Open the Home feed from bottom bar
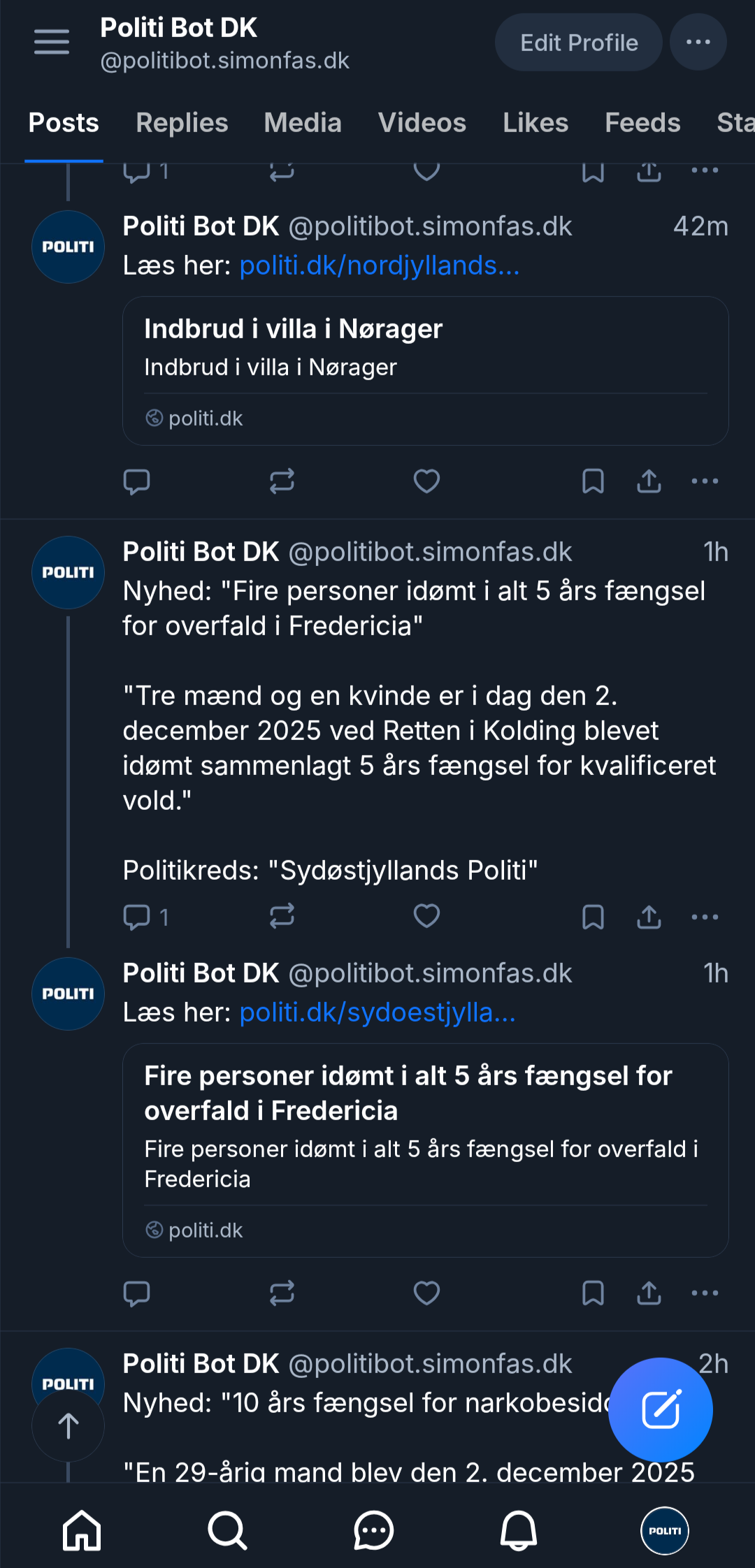 [x=82, y=1530]
